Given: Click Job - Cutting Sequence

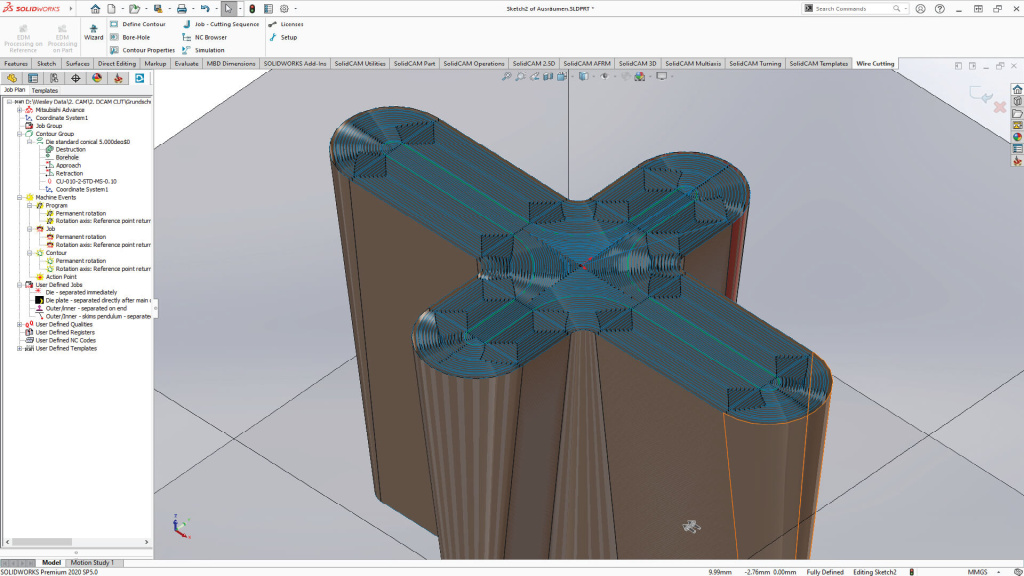Looking at the screenshot, I should [229, 24].
